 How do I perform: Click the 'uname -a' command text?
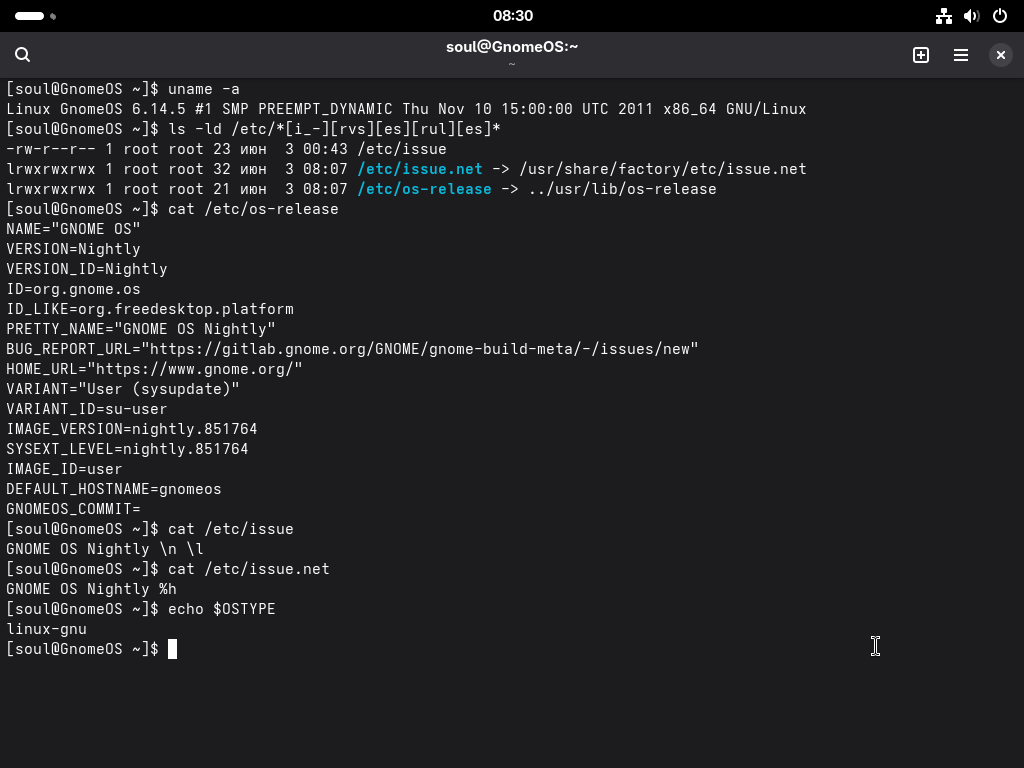(204, 89)
